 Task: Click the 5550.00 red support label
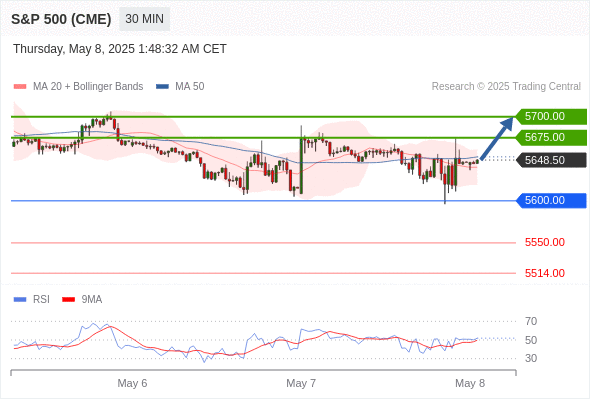point(545,242)
